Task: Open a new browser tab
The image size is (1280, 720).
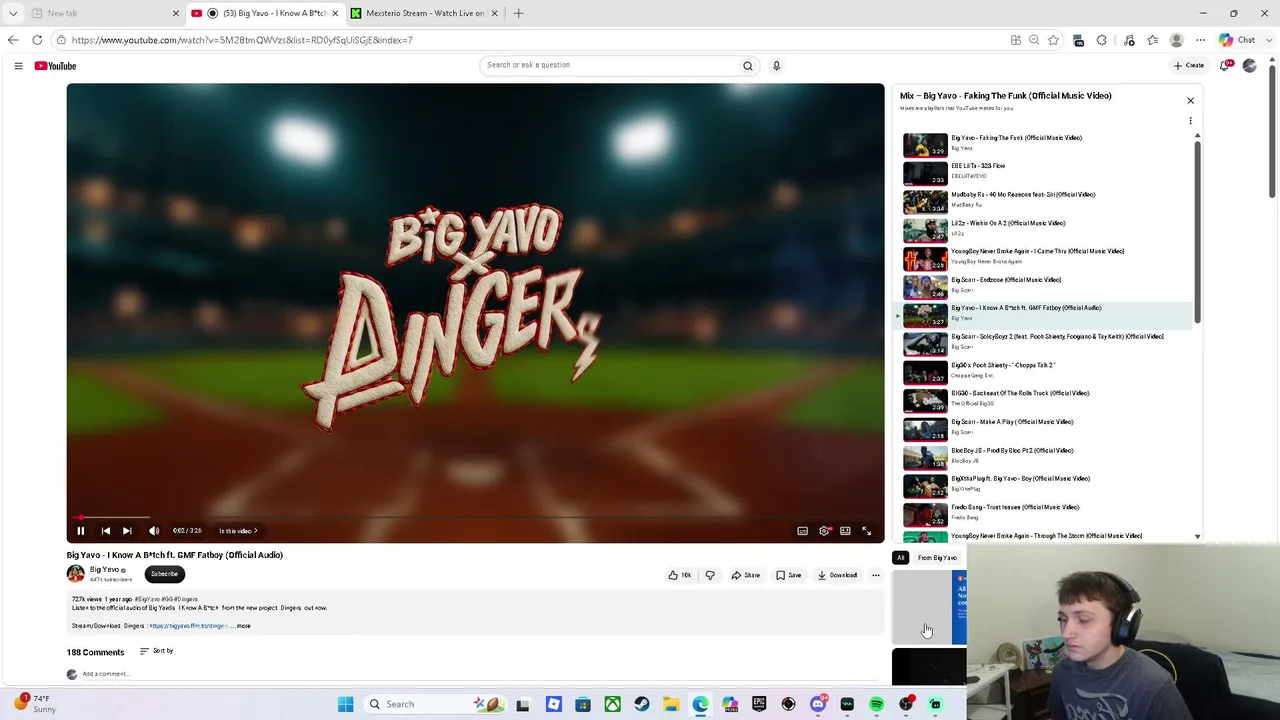Action: point(518,13)
